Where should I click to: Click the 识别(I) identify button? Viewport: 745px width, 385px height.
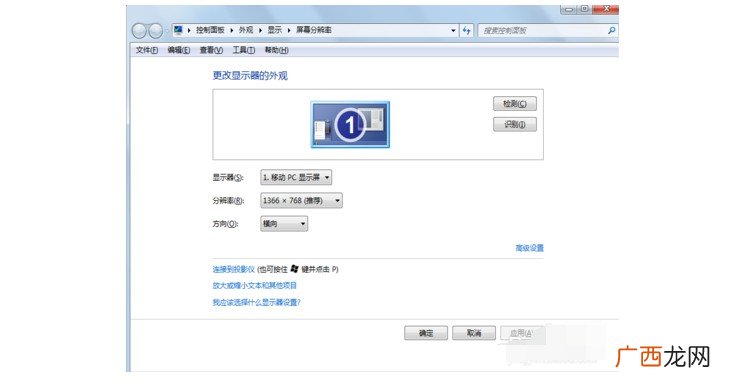click(x=515, y=125)
